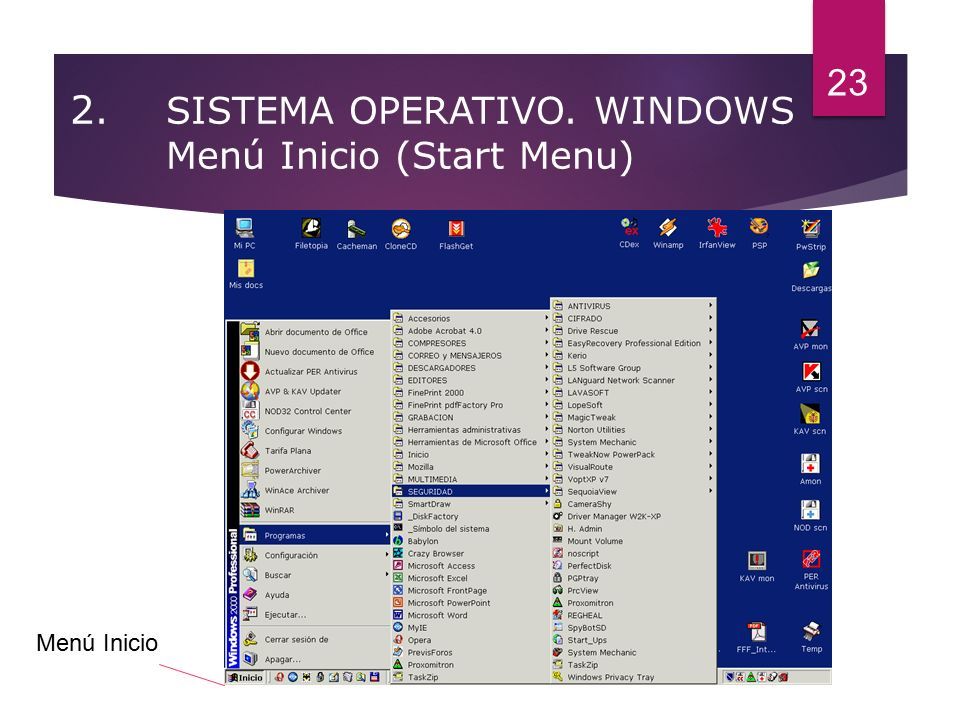This screenshot has width=960, height=720.
Task: Open WinRAR from start menu
Action: point(313,510)
